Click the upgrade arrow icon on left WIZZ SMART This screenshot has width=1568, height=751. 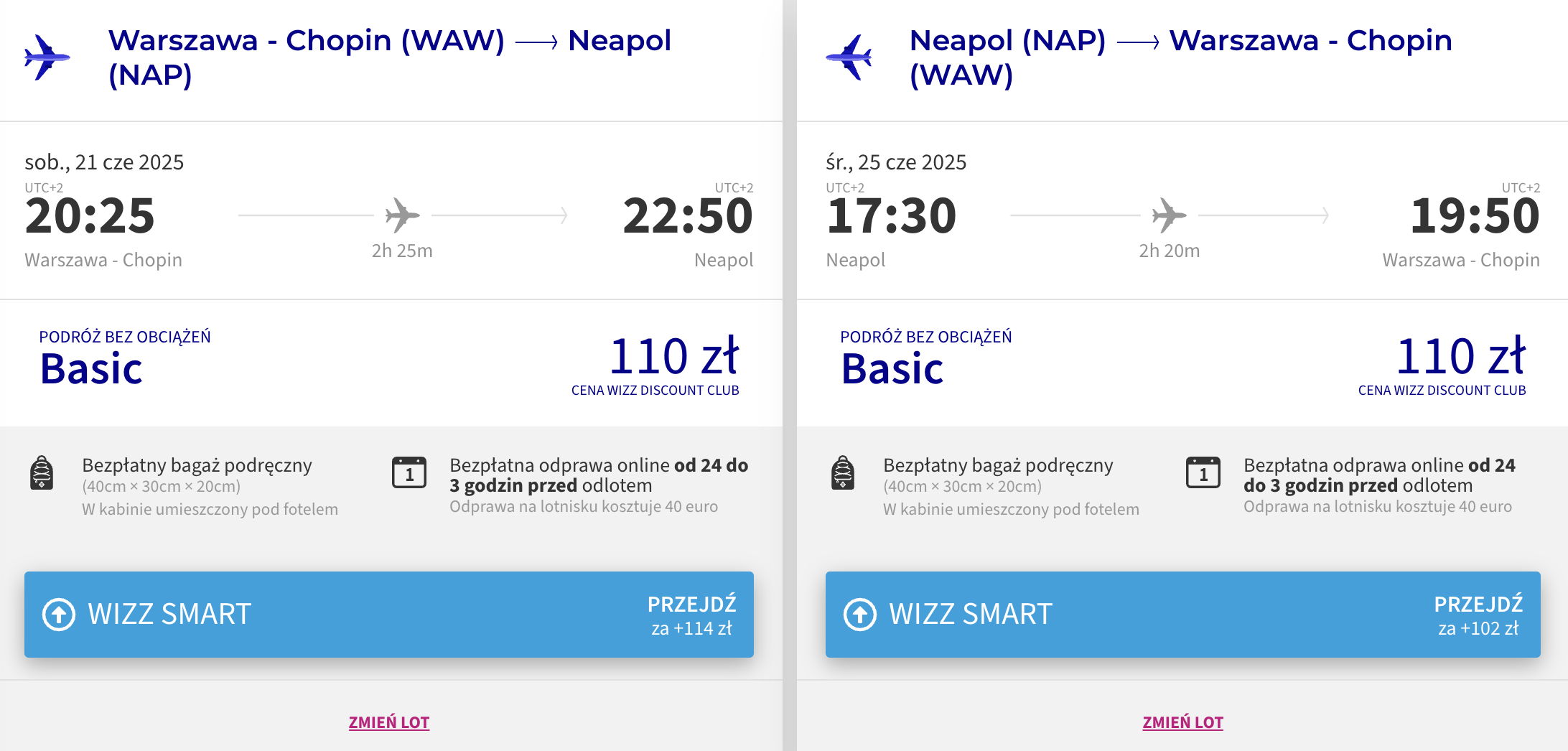(59, 615)
